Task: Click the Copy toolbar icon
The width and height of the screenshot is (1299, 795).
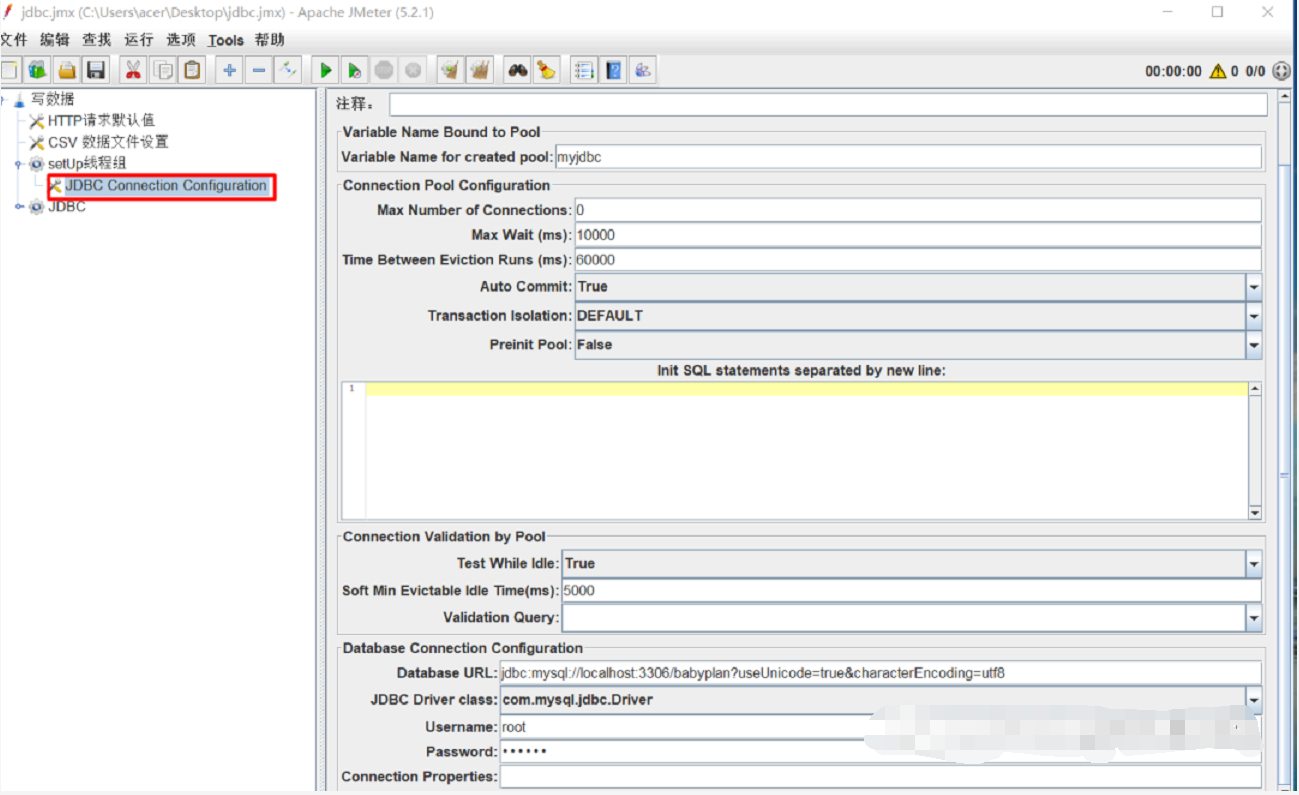Action: (x=162, y=70)
